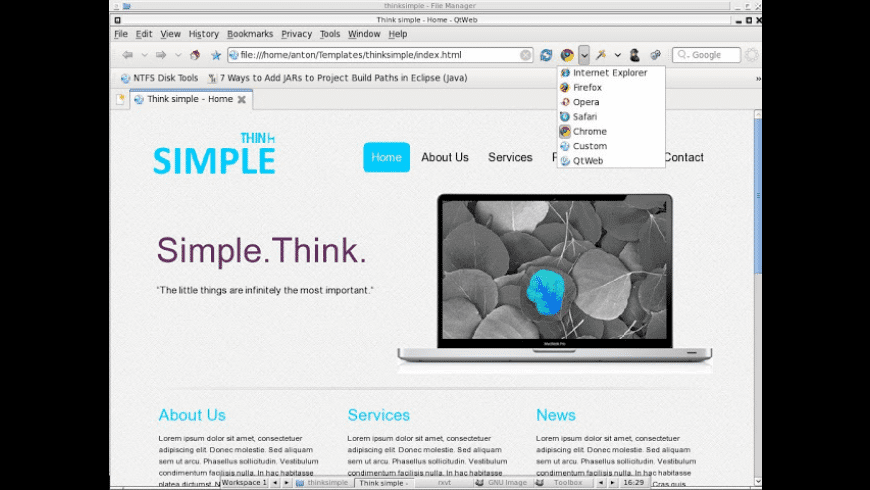Click the Chrome user agent icon in toolbar
The height and width of the screenshot is (490, 870).
(566, 55)
